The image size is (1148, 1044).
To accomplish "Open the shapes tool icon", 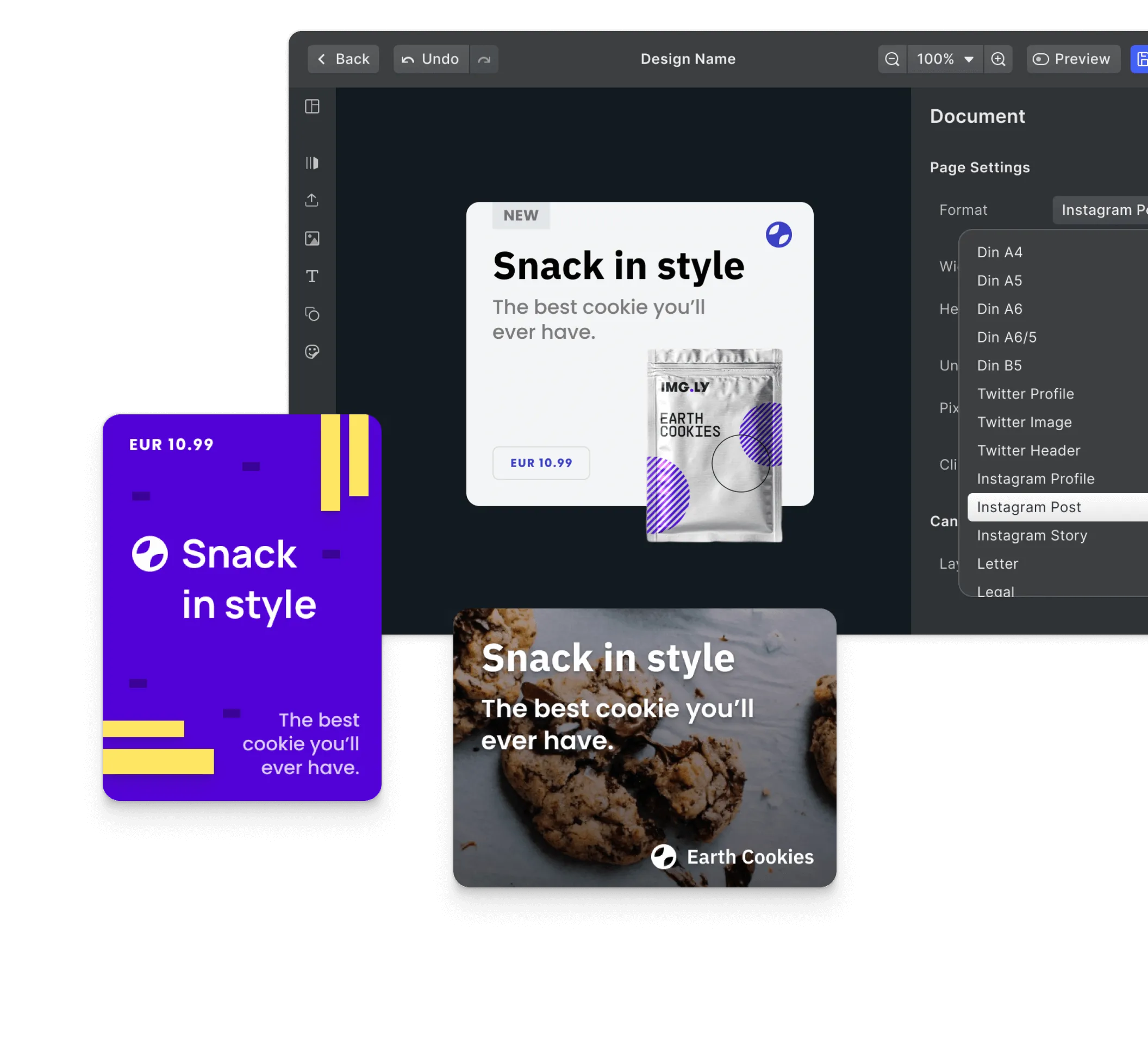I will tap(312, 314).
